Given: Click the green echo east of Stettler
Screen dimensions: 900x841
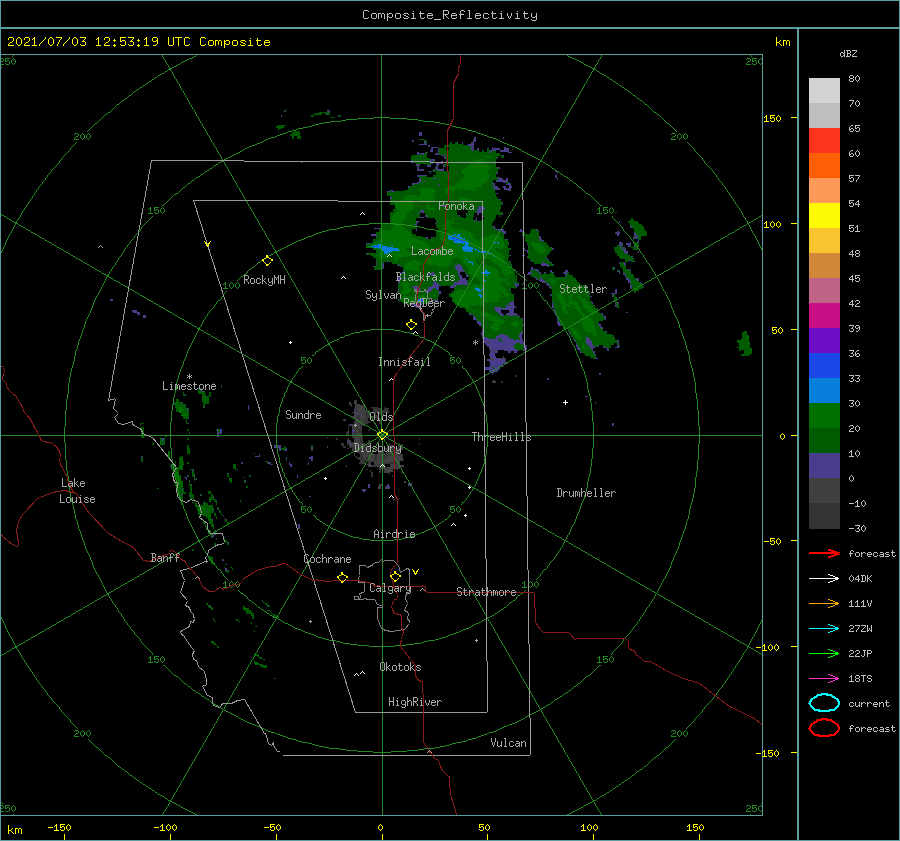Looking at the screenshot, I should (744, 343).
